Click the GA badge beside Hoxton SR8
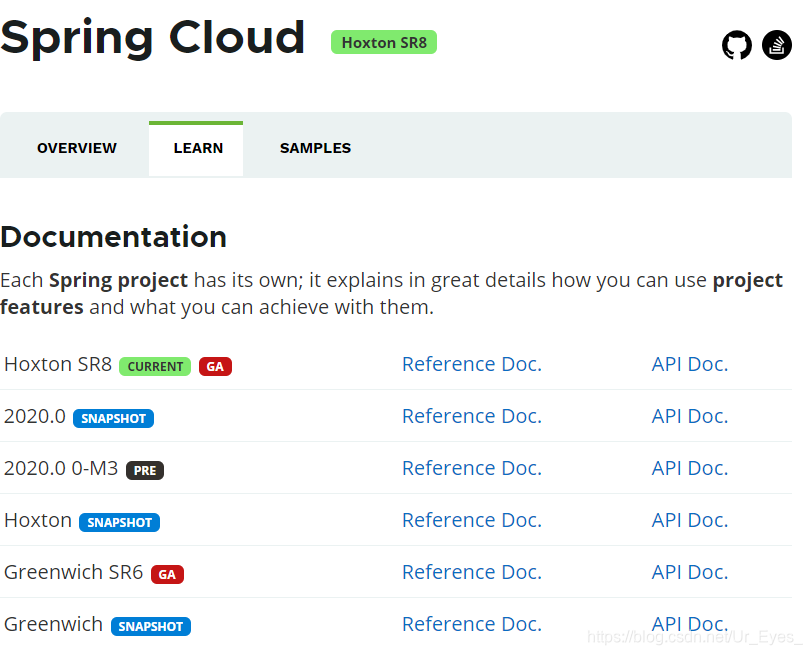 215,367
